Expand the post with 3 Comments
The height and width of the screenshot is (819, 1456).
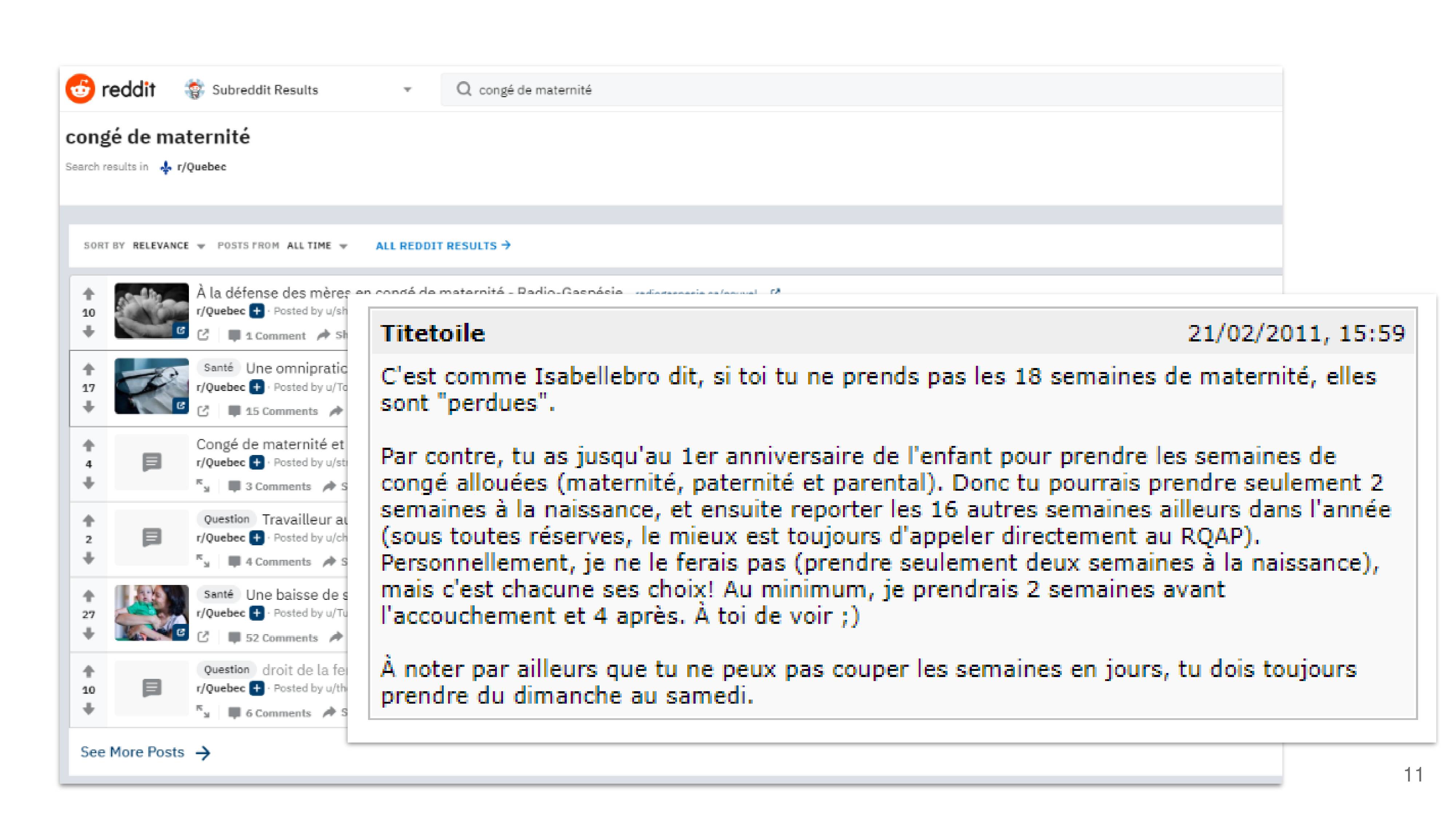203,486
